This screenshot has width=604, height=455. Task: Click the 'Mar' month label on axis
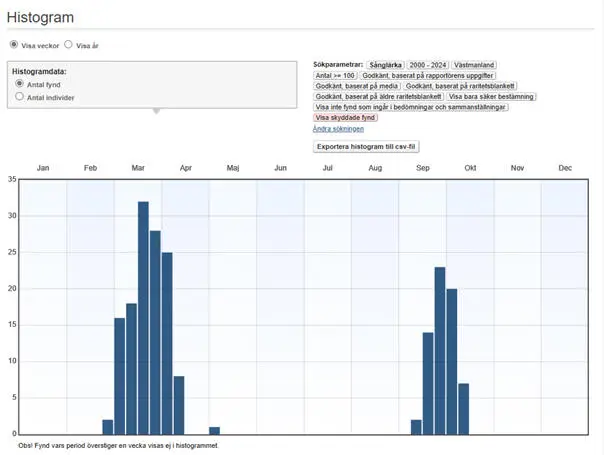(138, 168)
